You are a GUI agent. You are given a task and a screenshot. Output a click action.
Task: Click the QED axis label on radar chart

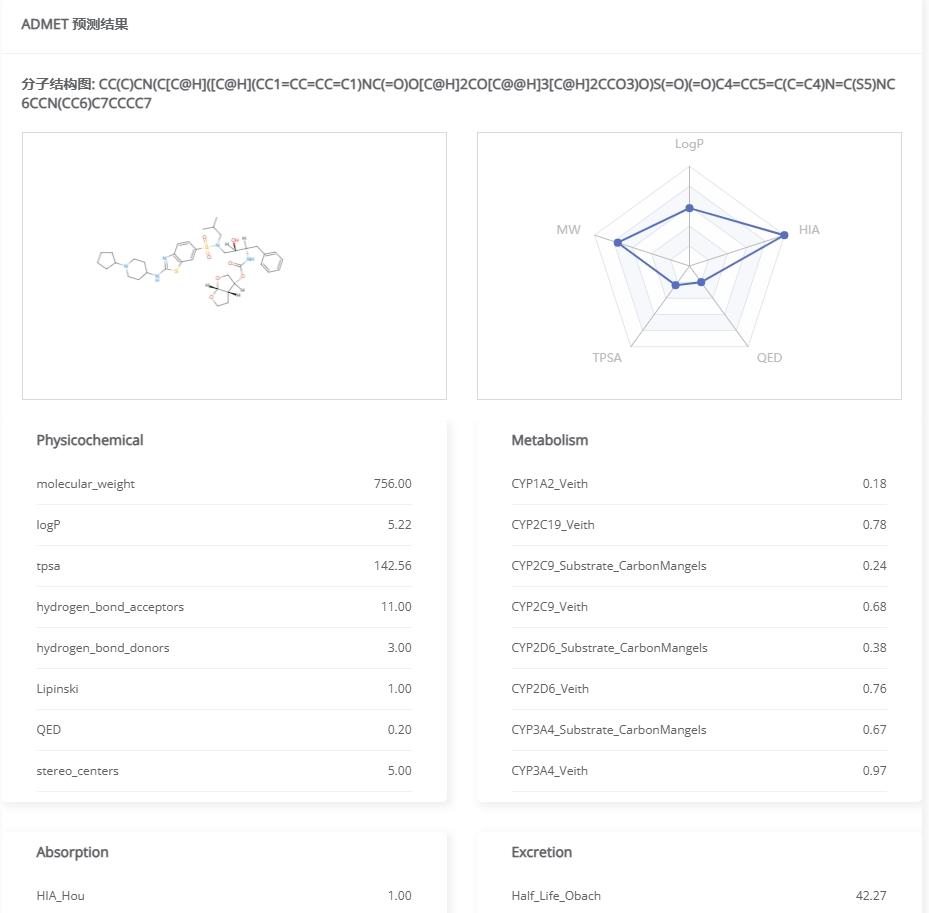pos(769,358)
